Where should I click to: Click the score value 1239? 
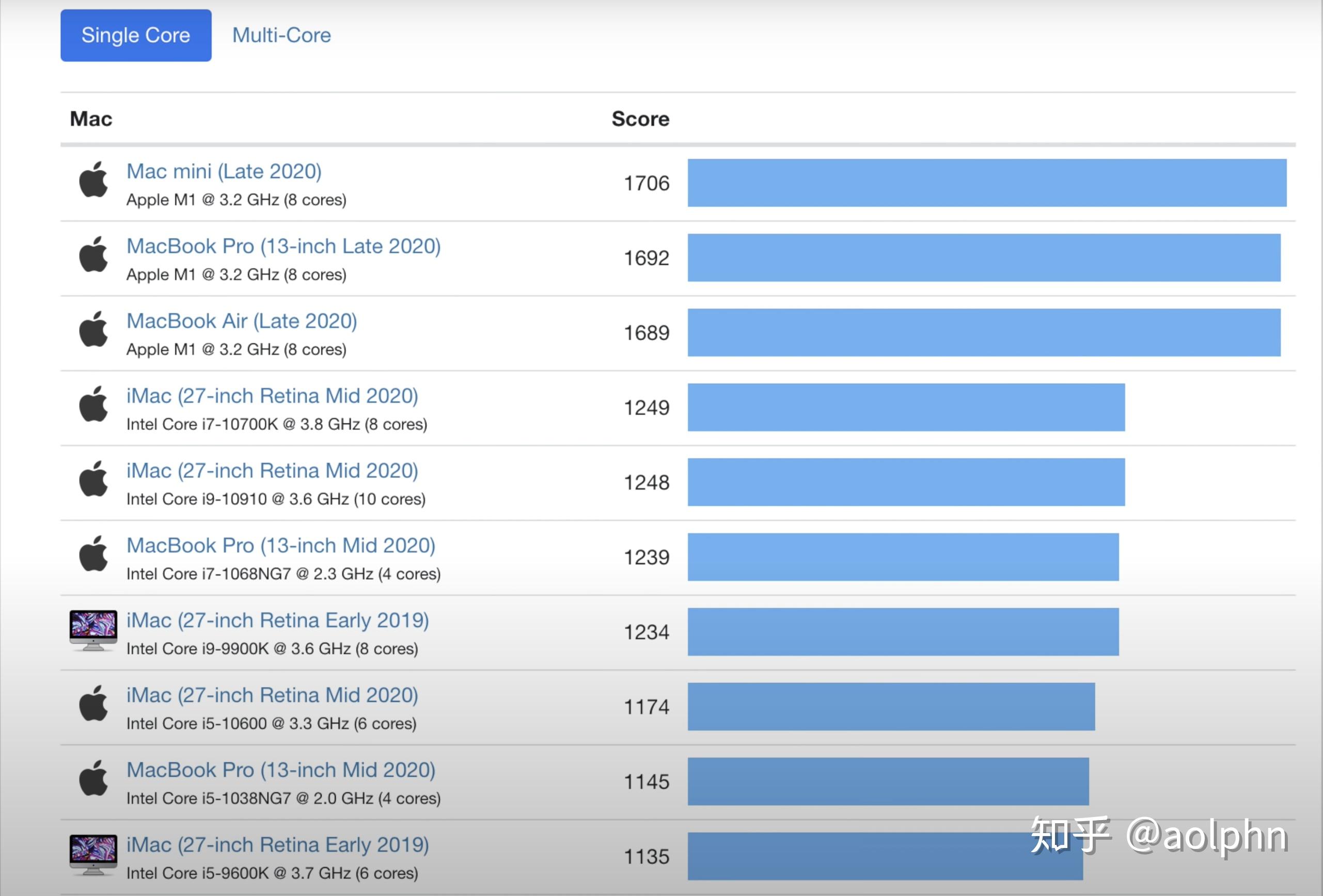[647, 557]
